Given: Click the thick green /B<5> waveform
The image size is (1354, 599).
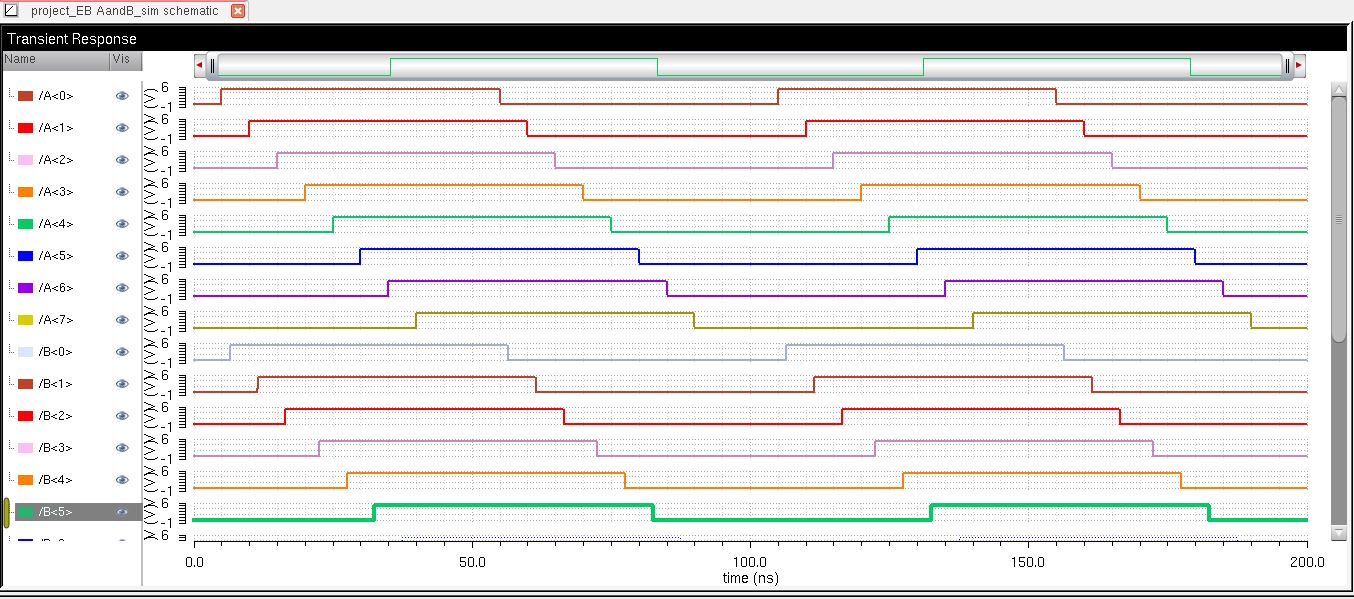Looking at the screenshot, I should tap(750, 512).
